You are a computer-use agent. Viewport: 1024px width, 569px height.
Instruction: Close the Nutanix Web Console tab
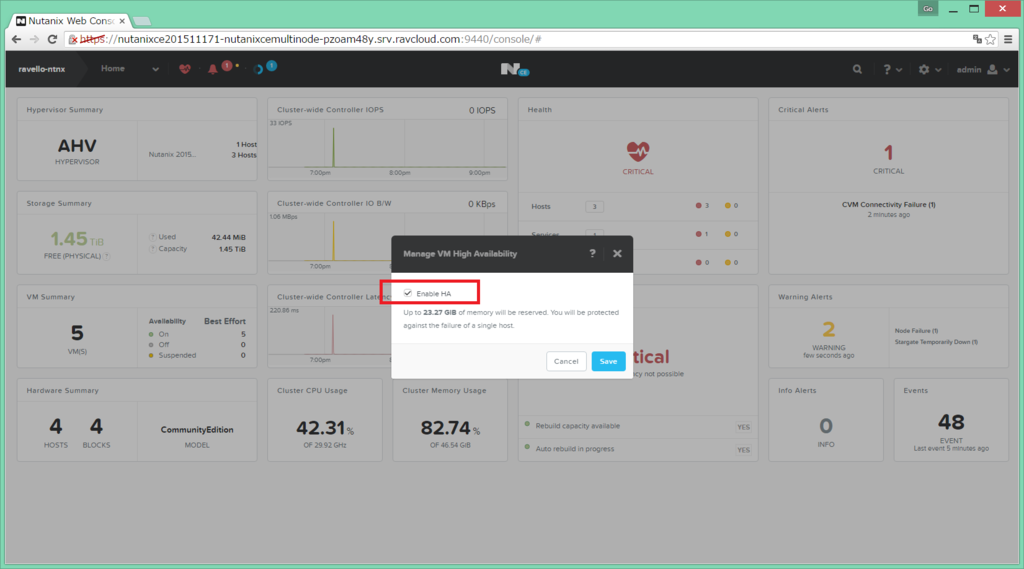pyautogui.click(x=122, y=21)
